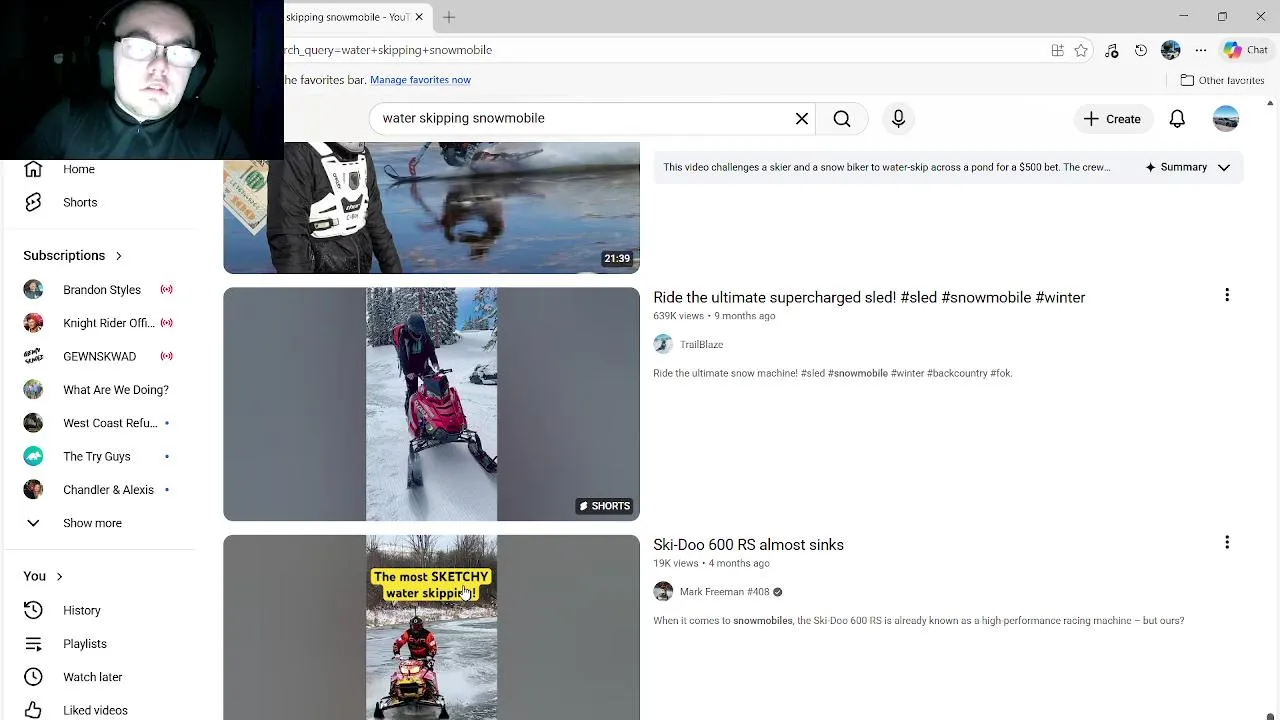
Task: Open Ski-Doo 600 RS almost sinks title
Action: coord(748,545)
